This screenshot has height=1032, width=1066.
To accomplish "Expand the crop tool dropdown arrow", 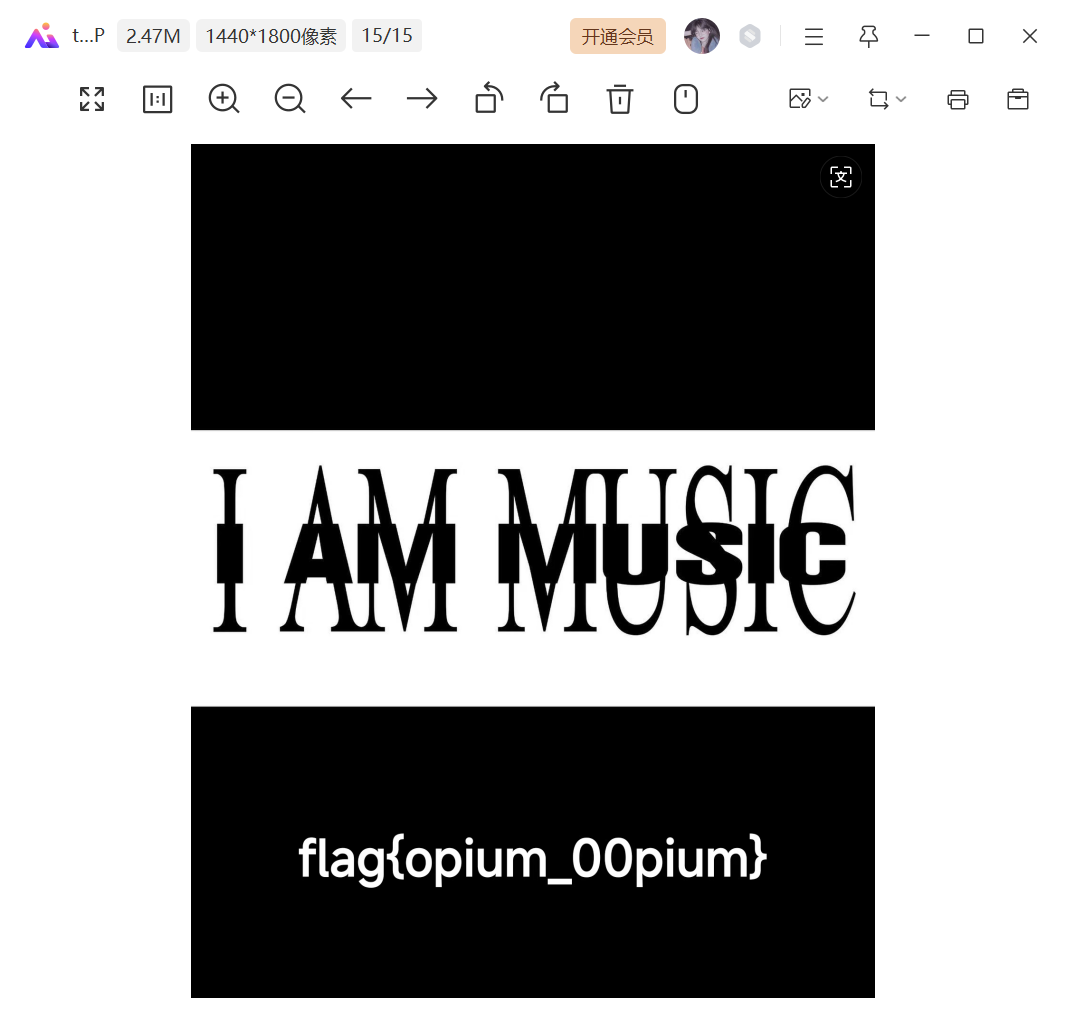I will point(901,99).
